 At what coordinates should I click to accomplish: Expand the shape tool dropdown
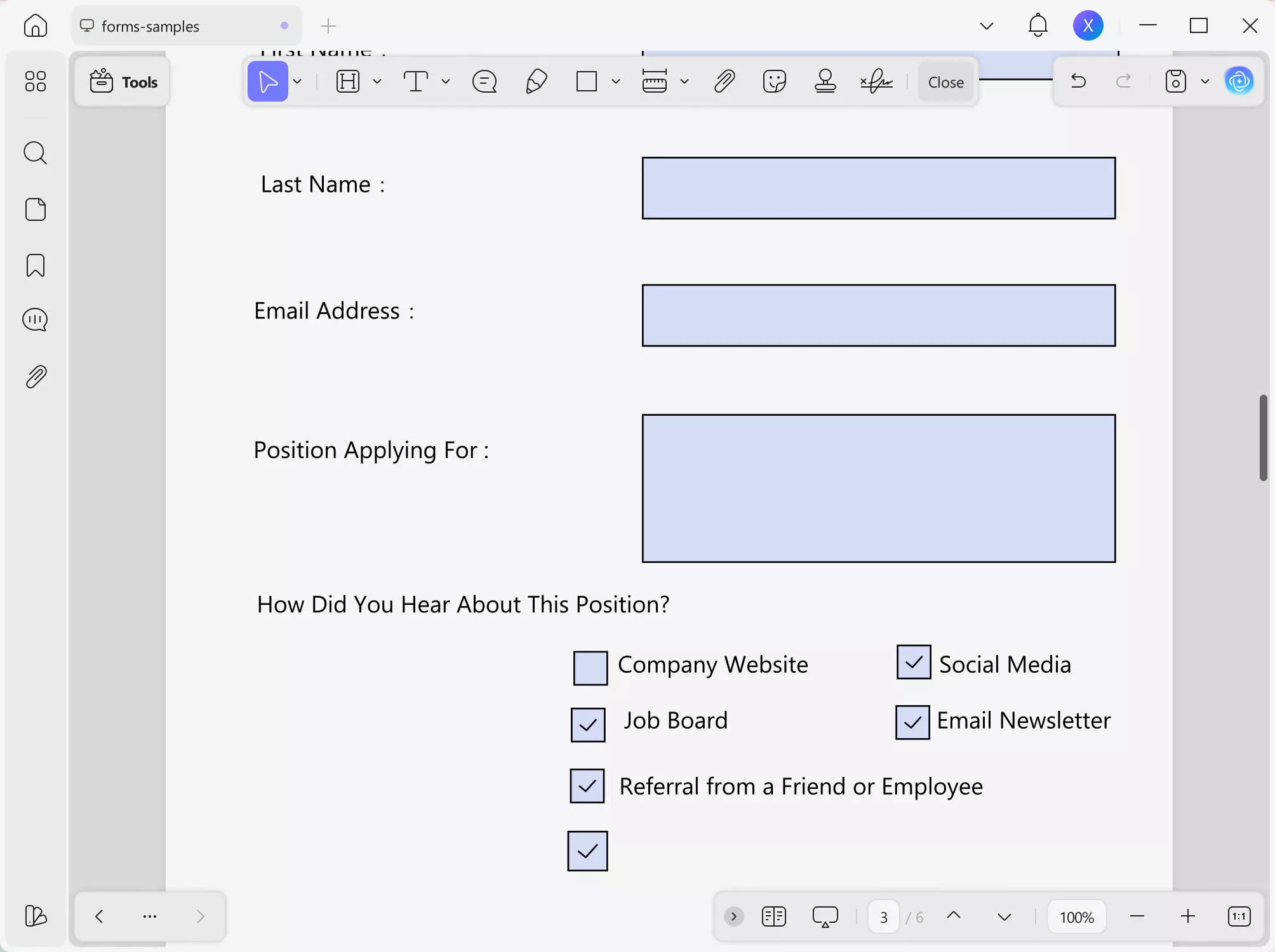point(615,81)
